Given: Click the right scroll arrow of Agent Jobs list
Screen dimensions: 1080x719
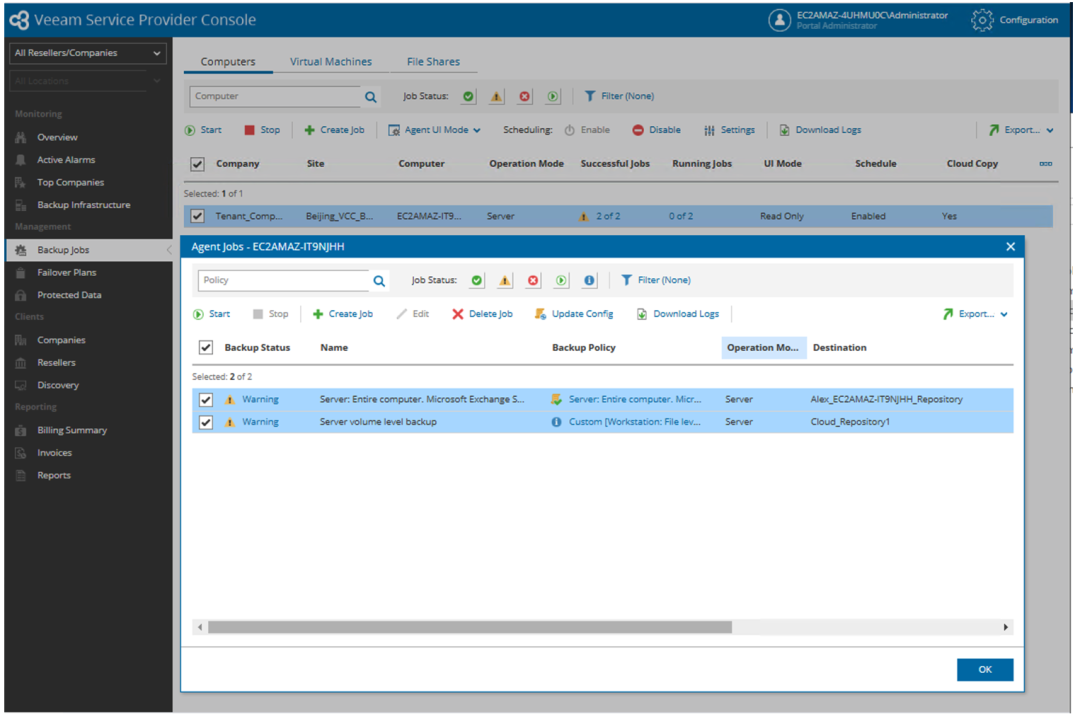Looking at the screenshot, I should click(x=1006, y=627).
